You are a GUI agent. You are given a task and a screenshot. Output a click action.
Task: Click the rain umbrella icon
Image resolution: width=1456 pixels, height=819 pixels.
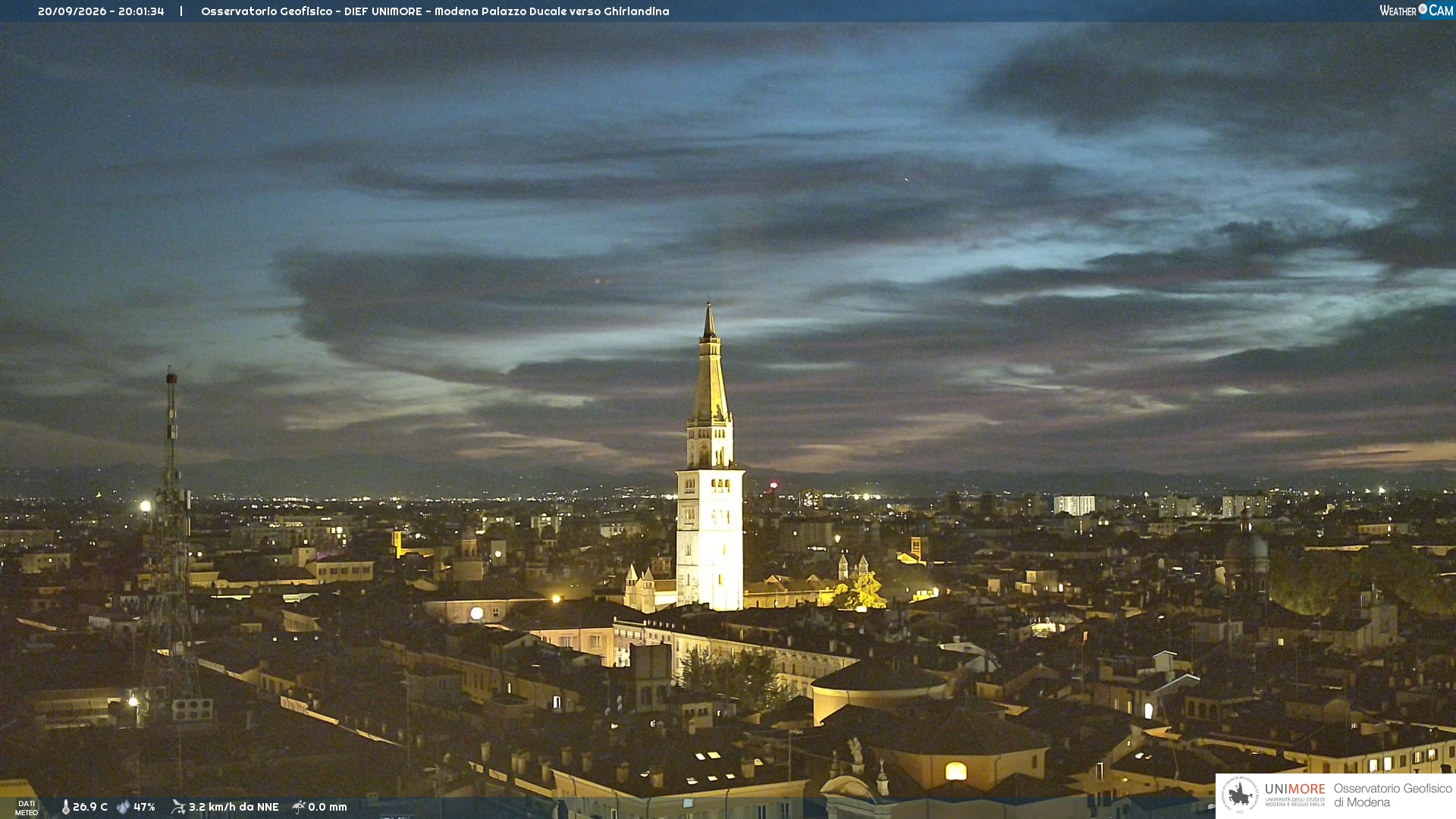299,807
